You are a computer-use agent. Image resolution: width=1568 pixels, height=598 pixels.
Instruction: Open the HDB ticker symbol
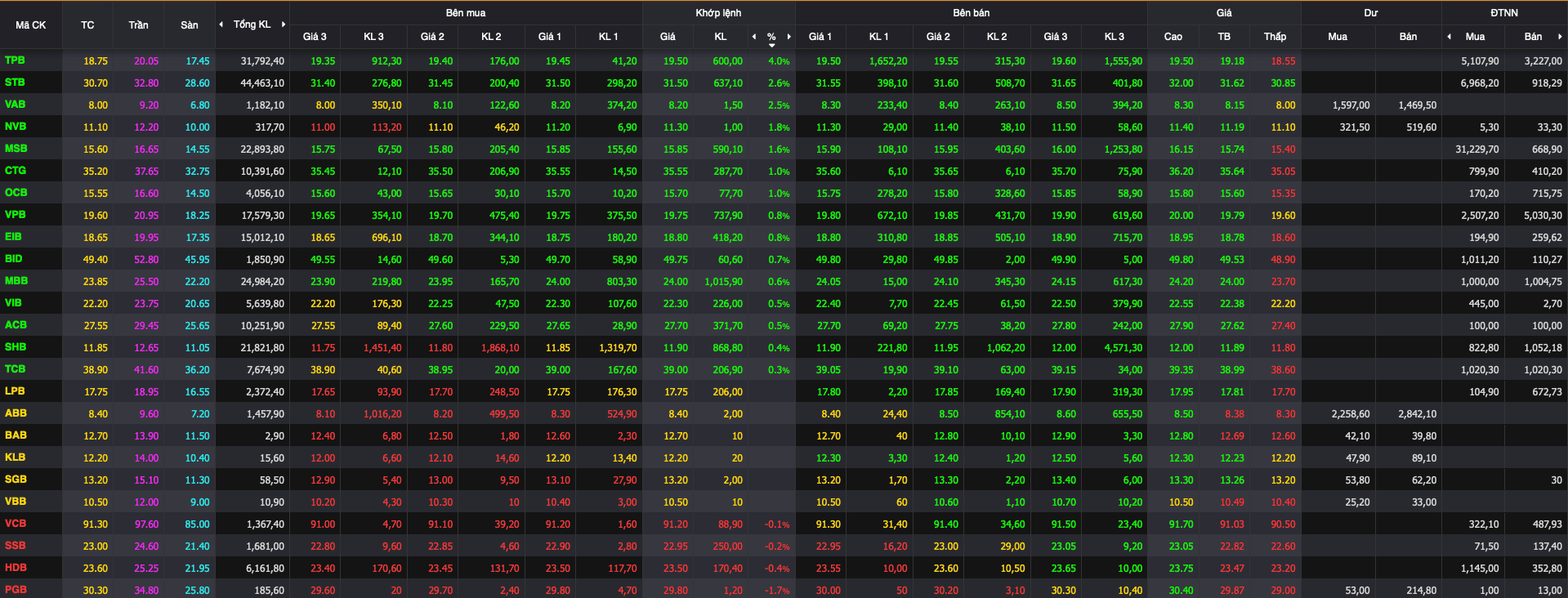16,568
